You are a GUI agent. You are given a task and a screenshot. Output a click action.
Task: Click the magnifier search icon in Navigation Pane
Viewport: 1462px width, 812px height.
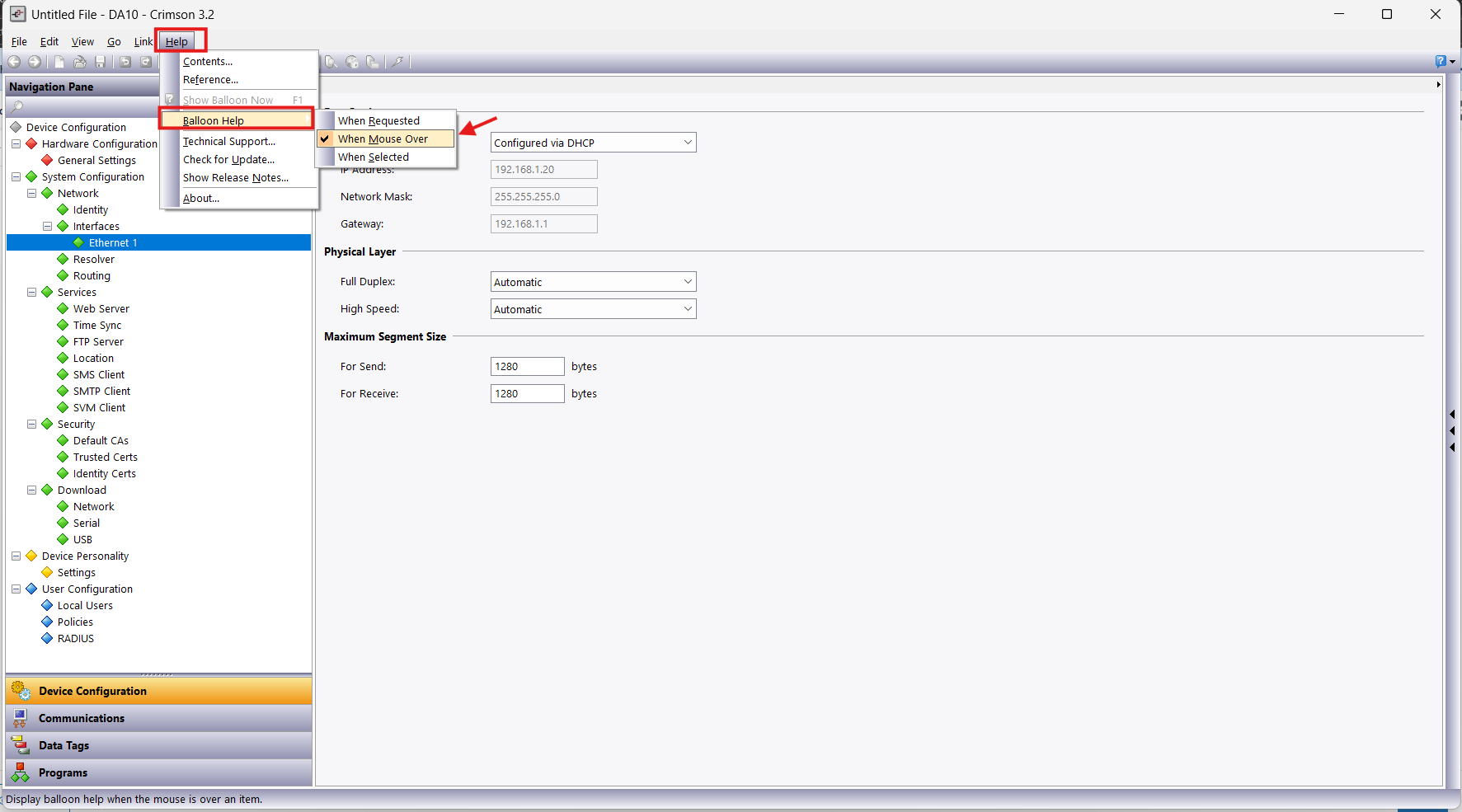tap(17, 107)
